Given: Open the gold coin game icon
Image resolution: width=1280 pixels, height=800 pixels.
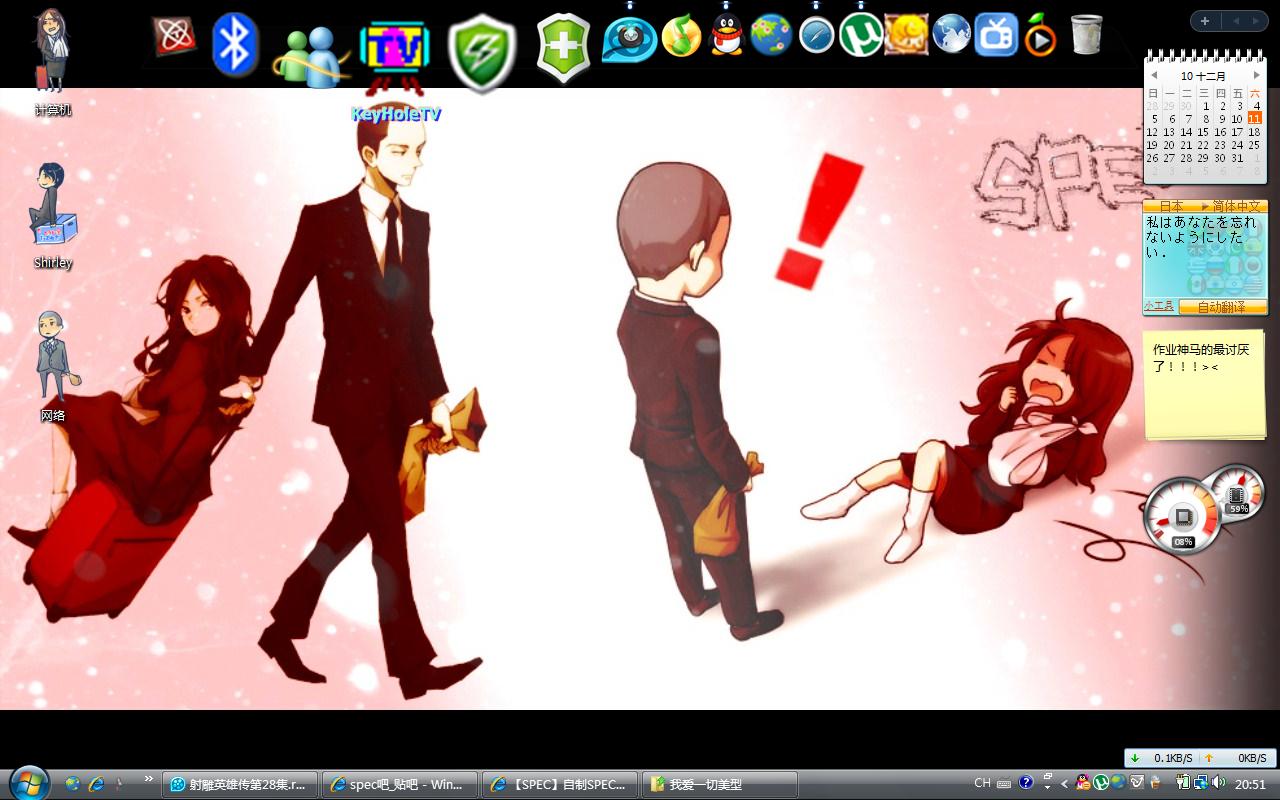Looking at the screenshot, I should click(x=906, y=34).
